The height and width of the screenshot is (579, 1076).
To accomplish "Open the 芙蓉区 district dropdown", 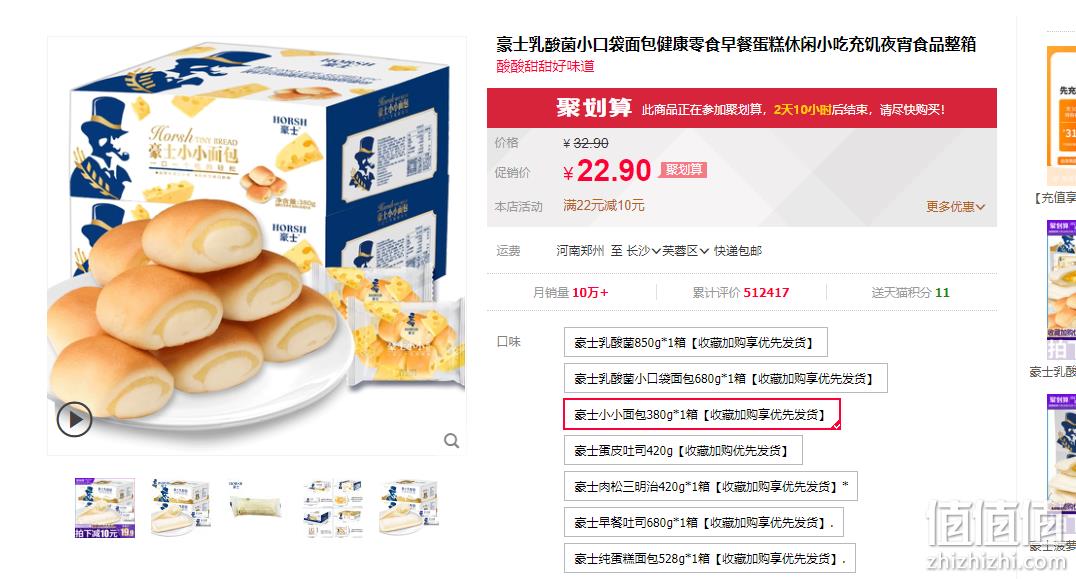I will click(x=685, y=250).
